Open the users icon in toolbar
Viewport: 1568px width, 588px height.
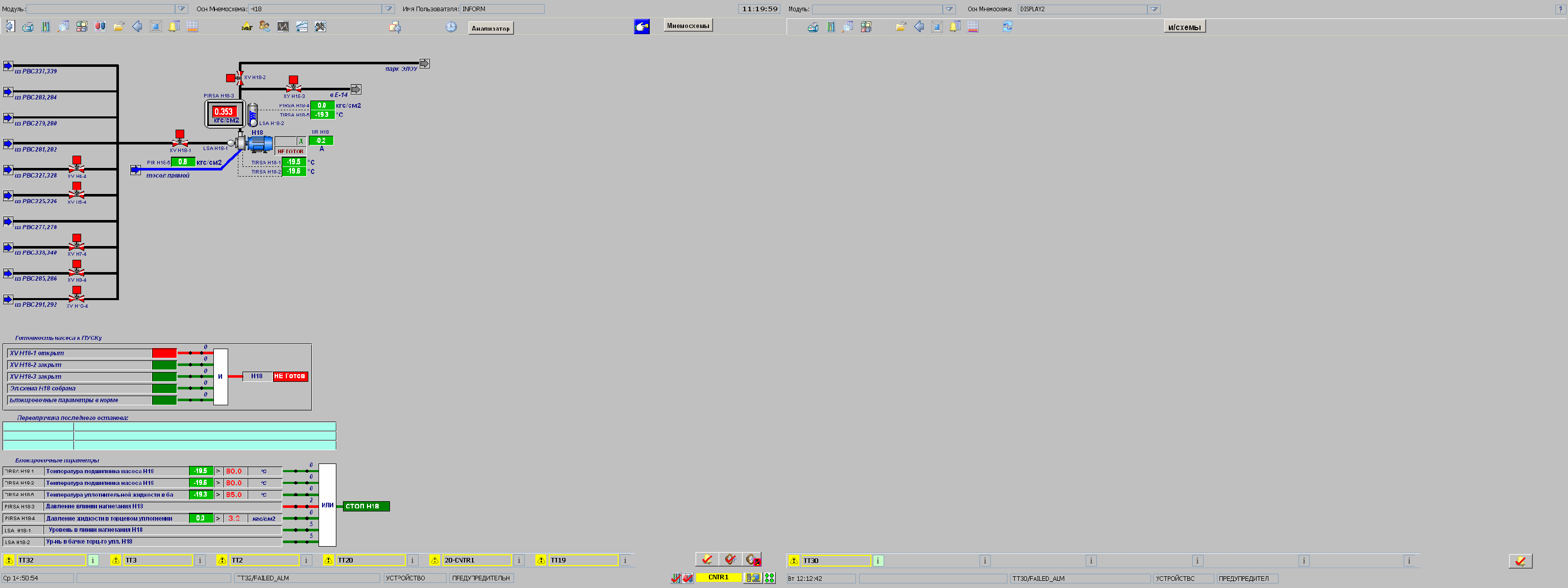coord(264,27)
